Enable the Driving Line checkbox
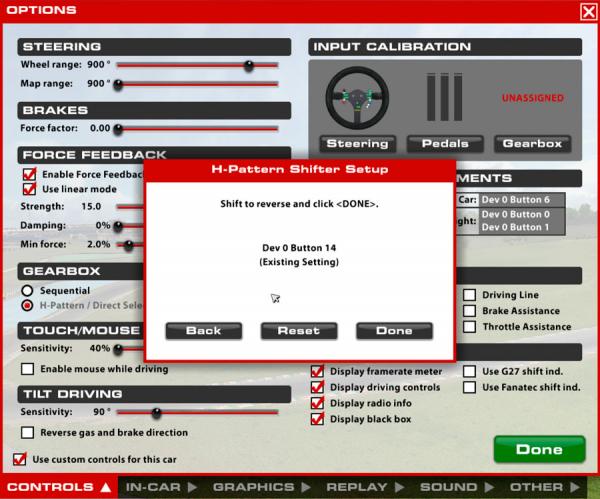This screenshot has height=499, width=600. pos(469,295)
